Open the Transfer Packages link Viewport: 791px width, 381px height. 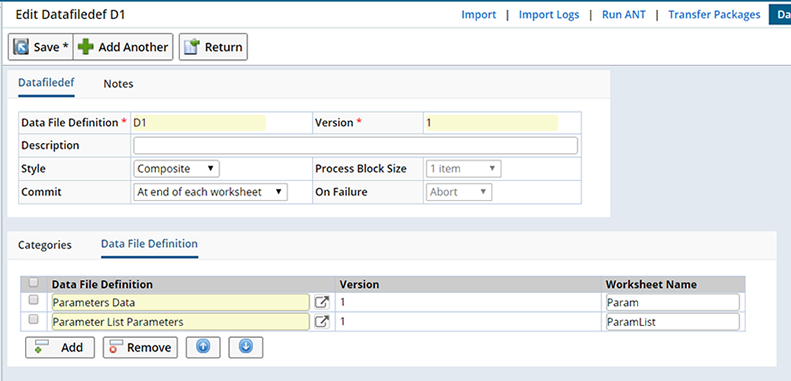click(x=714, y=15)
